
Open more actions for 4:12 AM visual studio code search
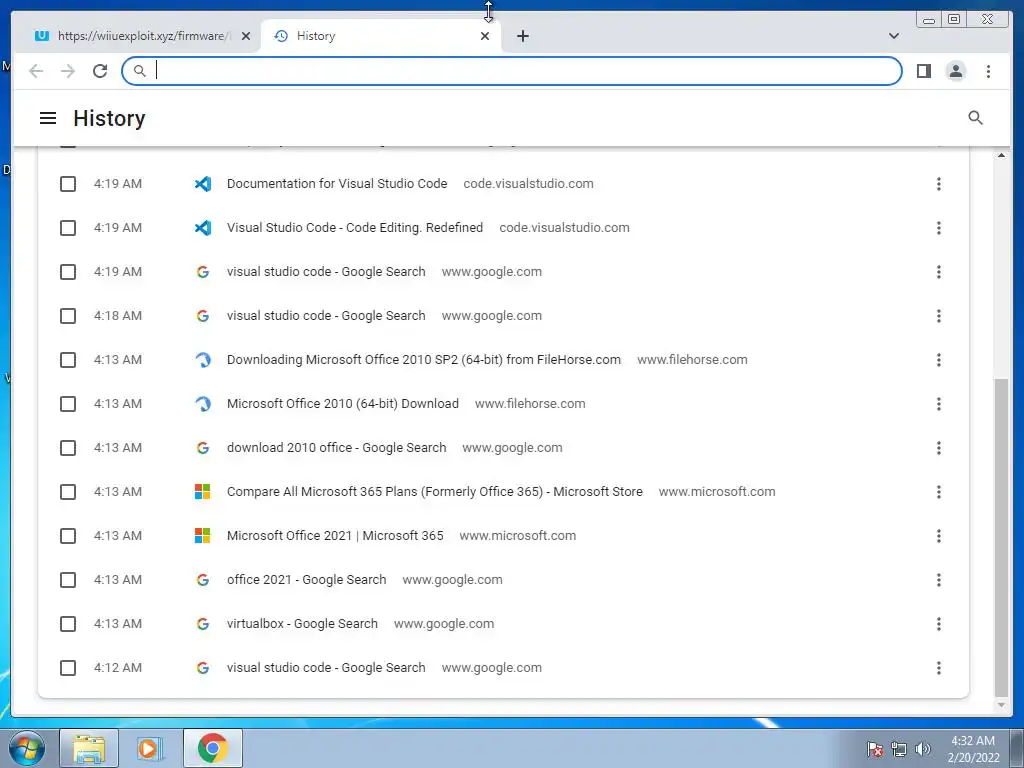[938, 668]
